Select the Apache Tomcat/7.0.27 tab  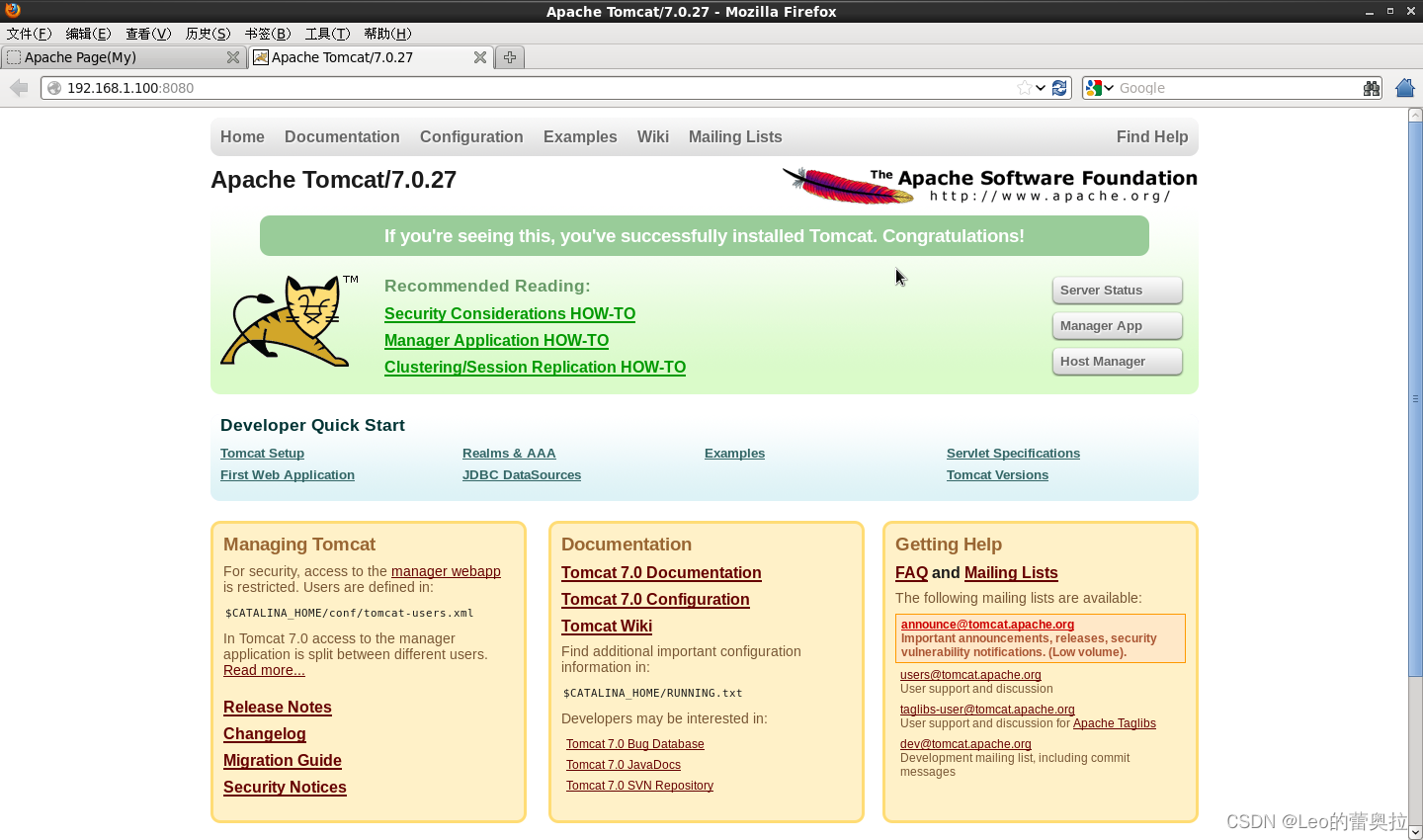pyautogui.click(x=371, y=57)
